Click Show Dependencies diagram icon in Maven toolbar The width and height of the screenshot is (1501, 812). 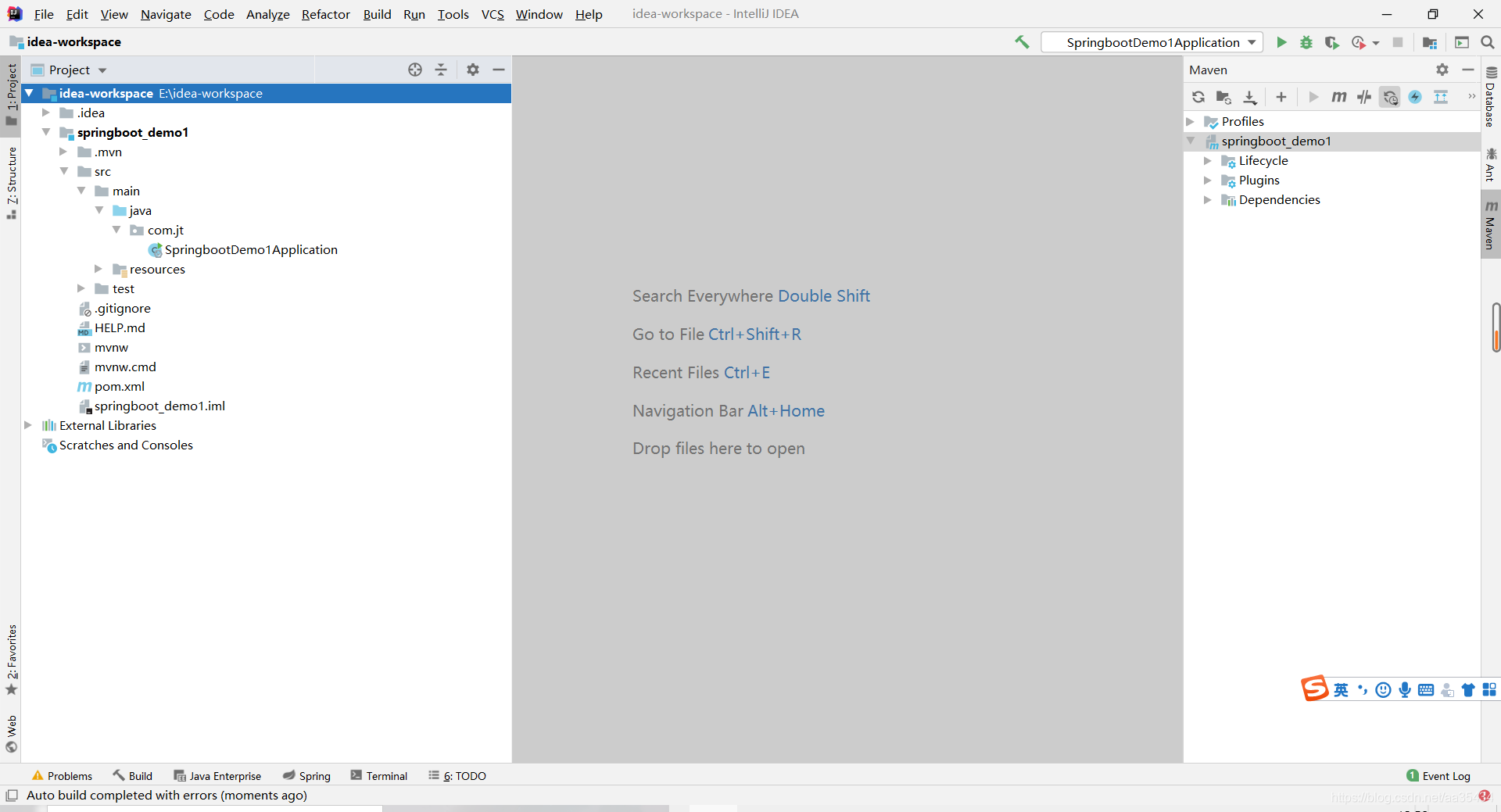(x=1441, y=97)
